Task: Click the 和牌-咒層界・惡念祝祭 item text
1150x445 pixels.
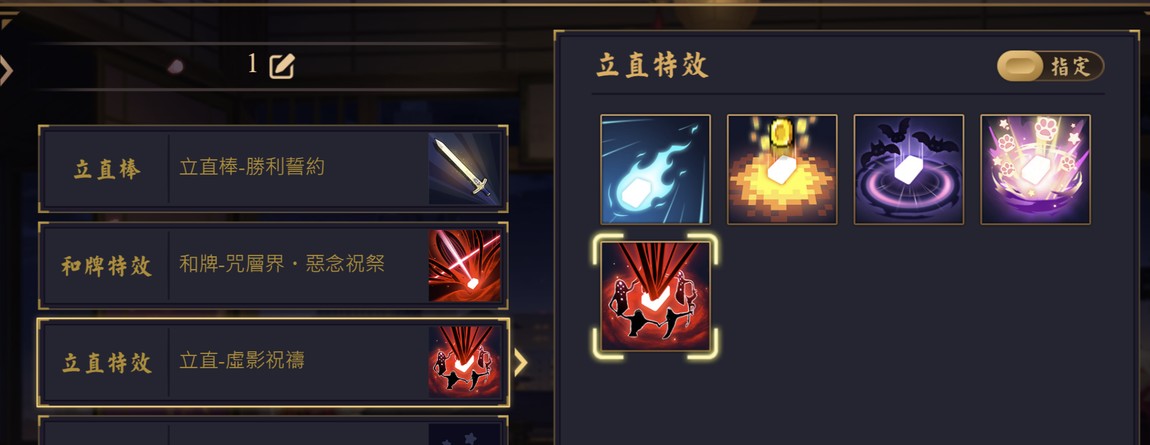Action: 282,264
